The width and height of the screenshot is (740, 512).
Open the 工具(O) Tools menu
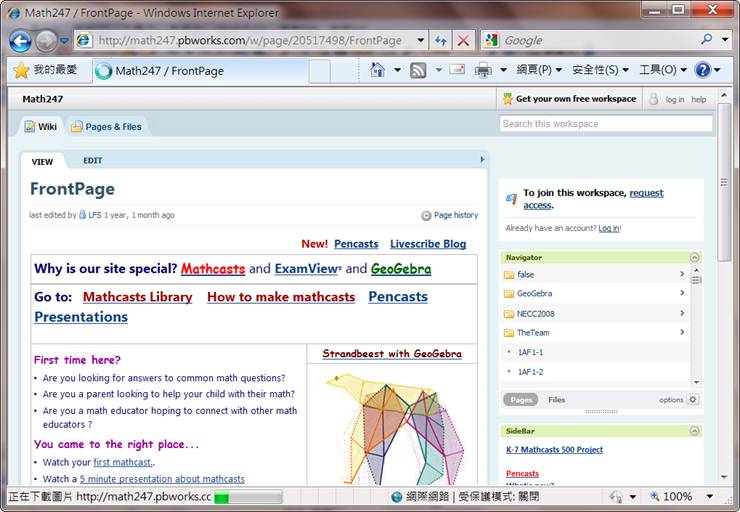point(662,70)
